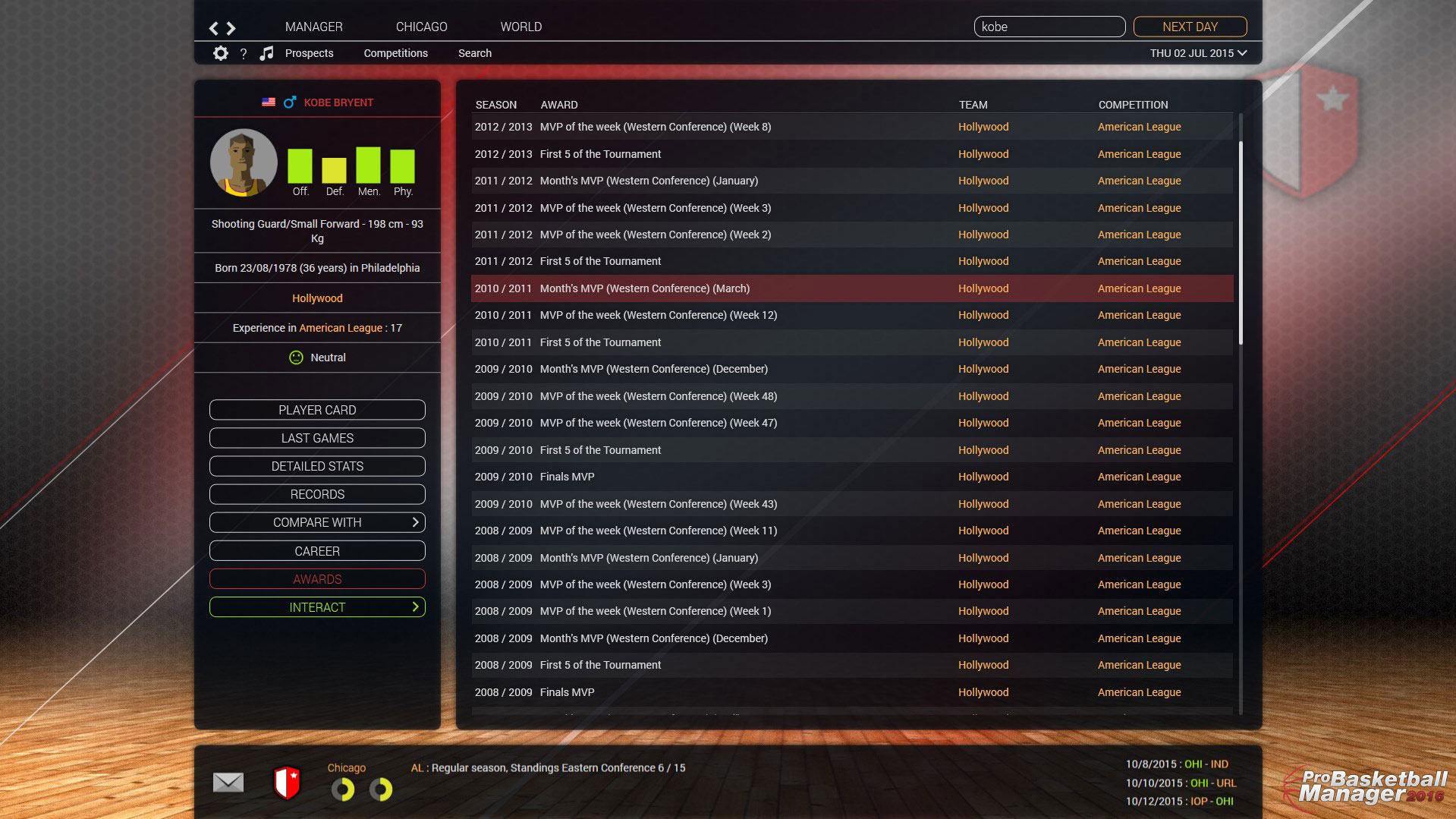The height and width of the screenshot is (819, 1456).
Task: Click the neutral mood smiley icon
Action: click(x=296, y=358)
